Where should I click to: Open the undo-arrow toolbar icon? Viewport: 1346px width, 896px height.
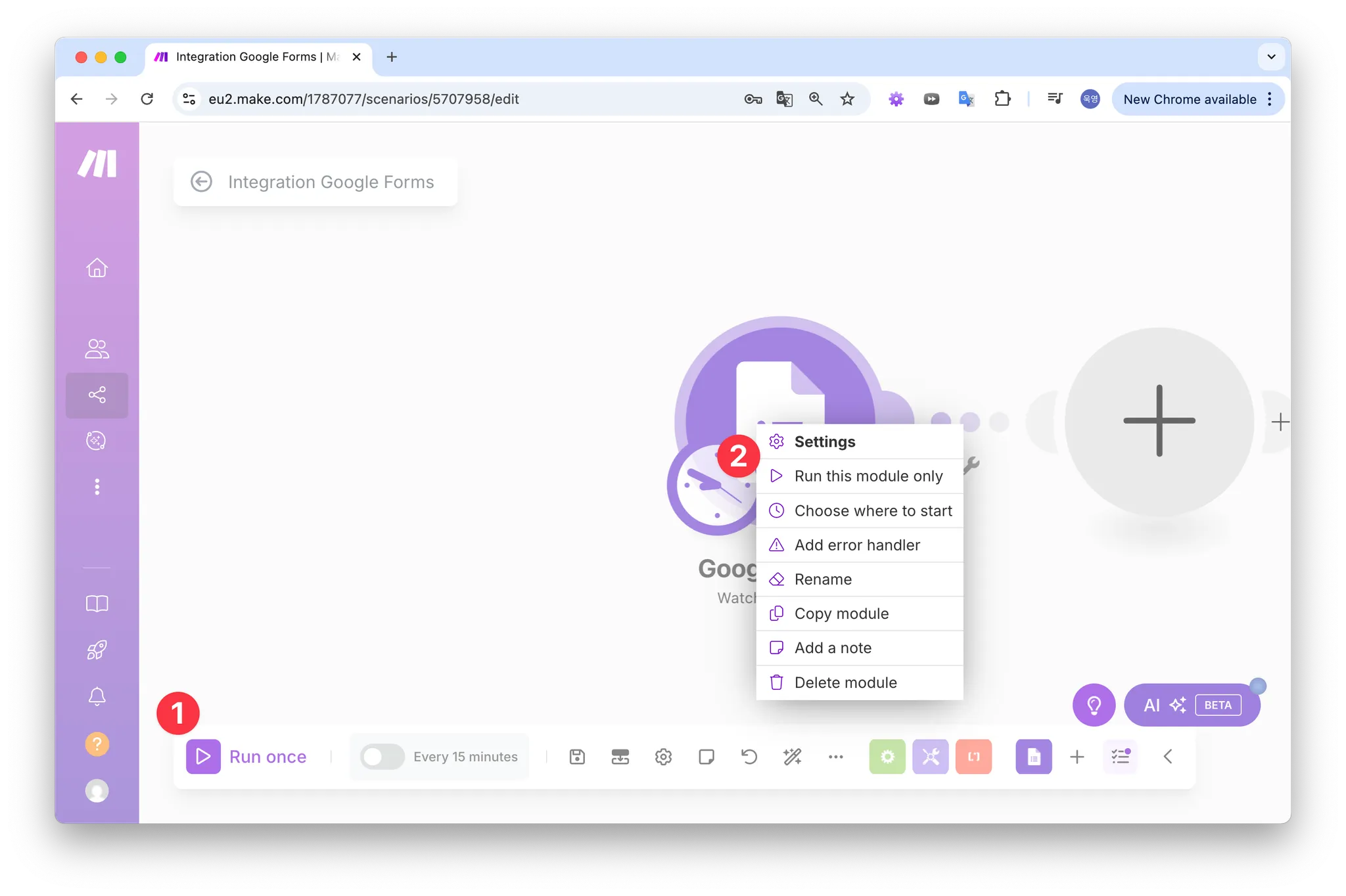point(749,757)
